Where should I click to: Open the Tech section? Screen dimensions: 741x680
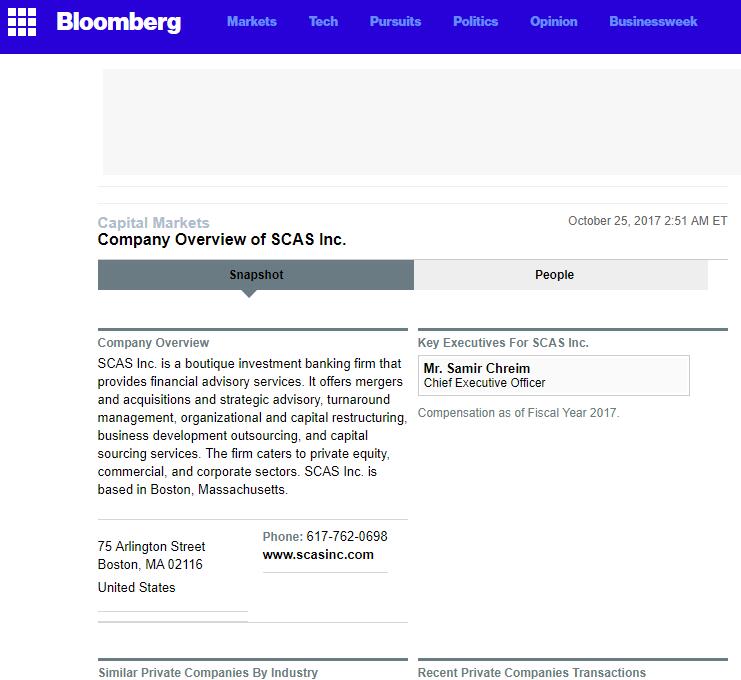click(323, 21)
